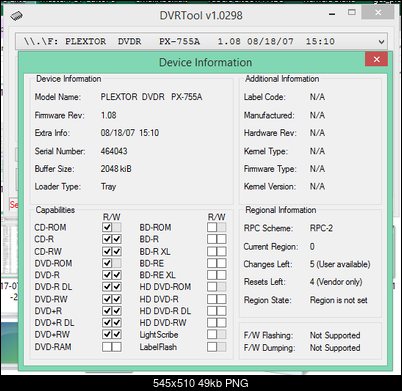
Task: Toggle BD-R write checkbox
Action: click(x=222, y=239)
